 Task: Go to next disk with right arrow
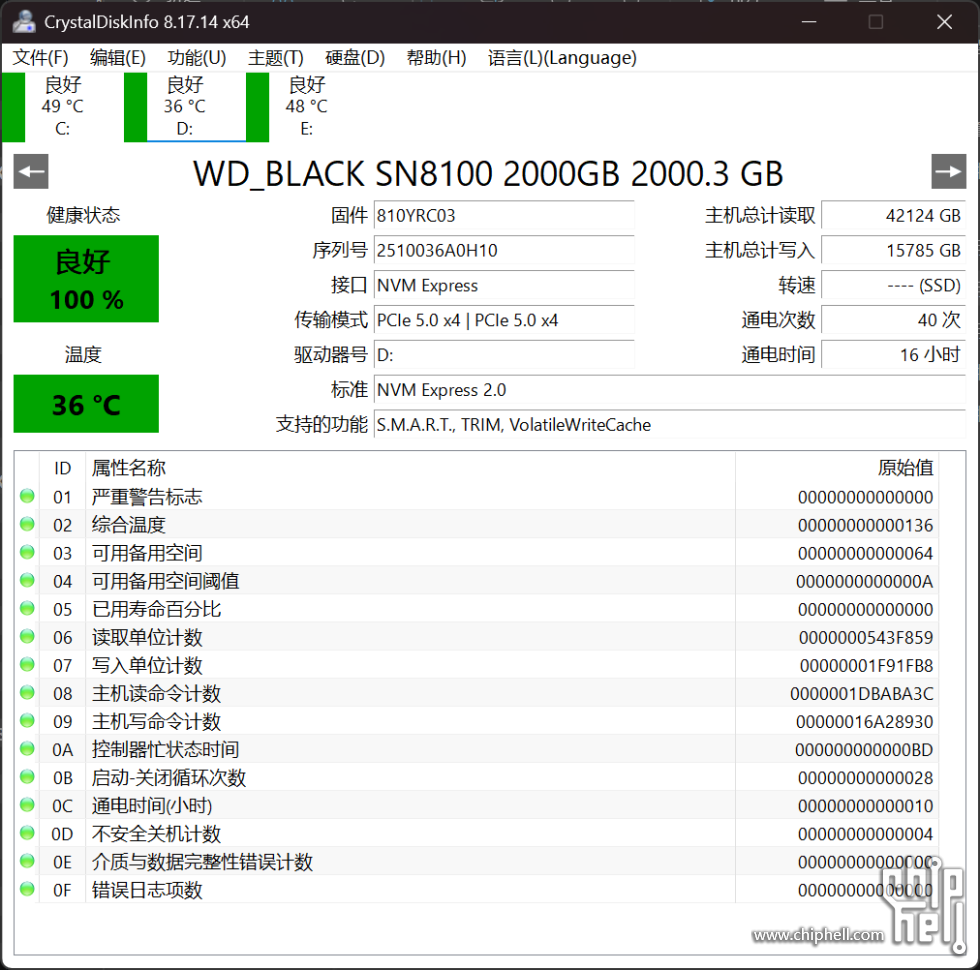pos(948,171)
